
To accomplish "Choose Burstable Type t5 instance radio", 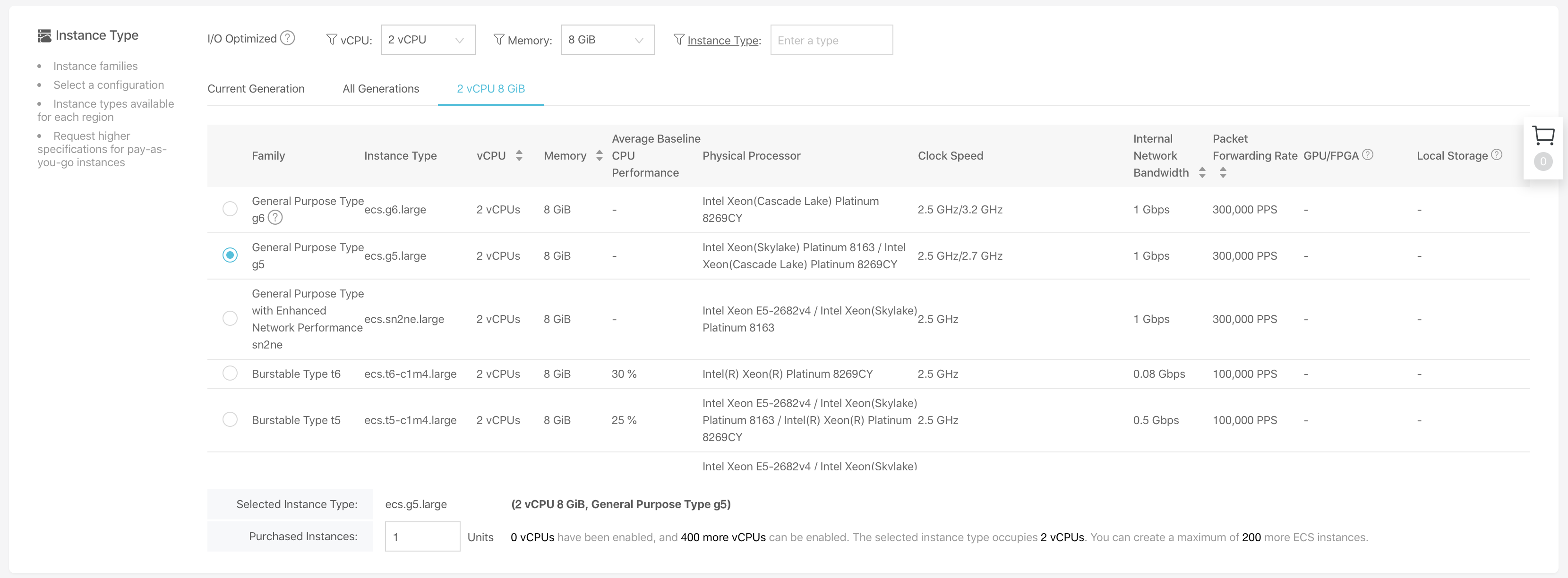I will click(x=230, y=420).
